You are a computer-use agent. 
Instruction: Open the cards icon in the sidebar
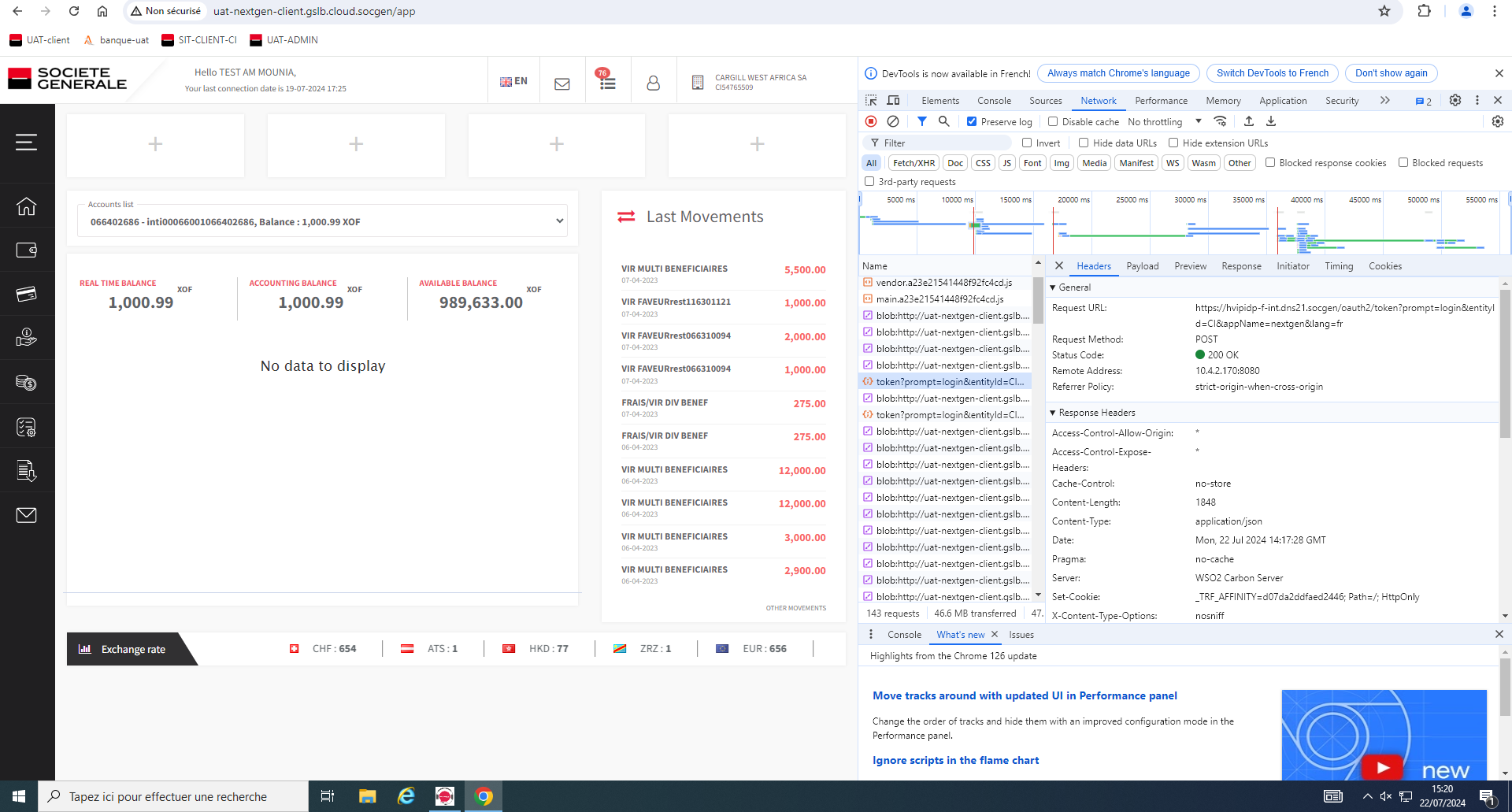pos(26,294)
